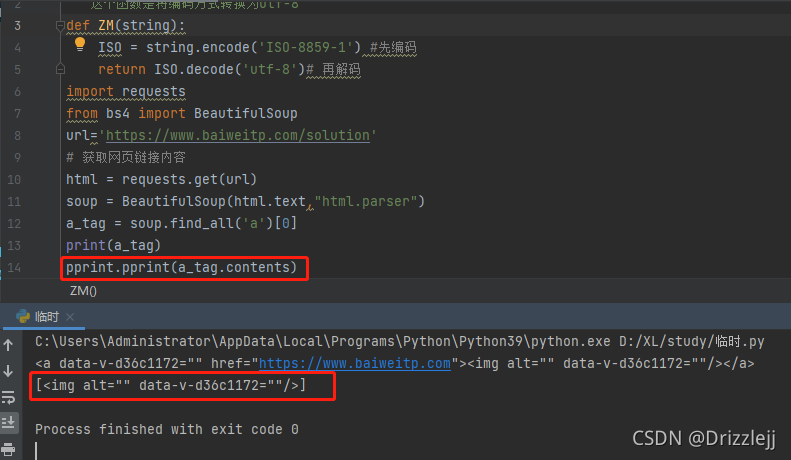Click the print icon in console toolbar
Image resolution: width=791 pixels, height=460 pixels.
(9, 448)
